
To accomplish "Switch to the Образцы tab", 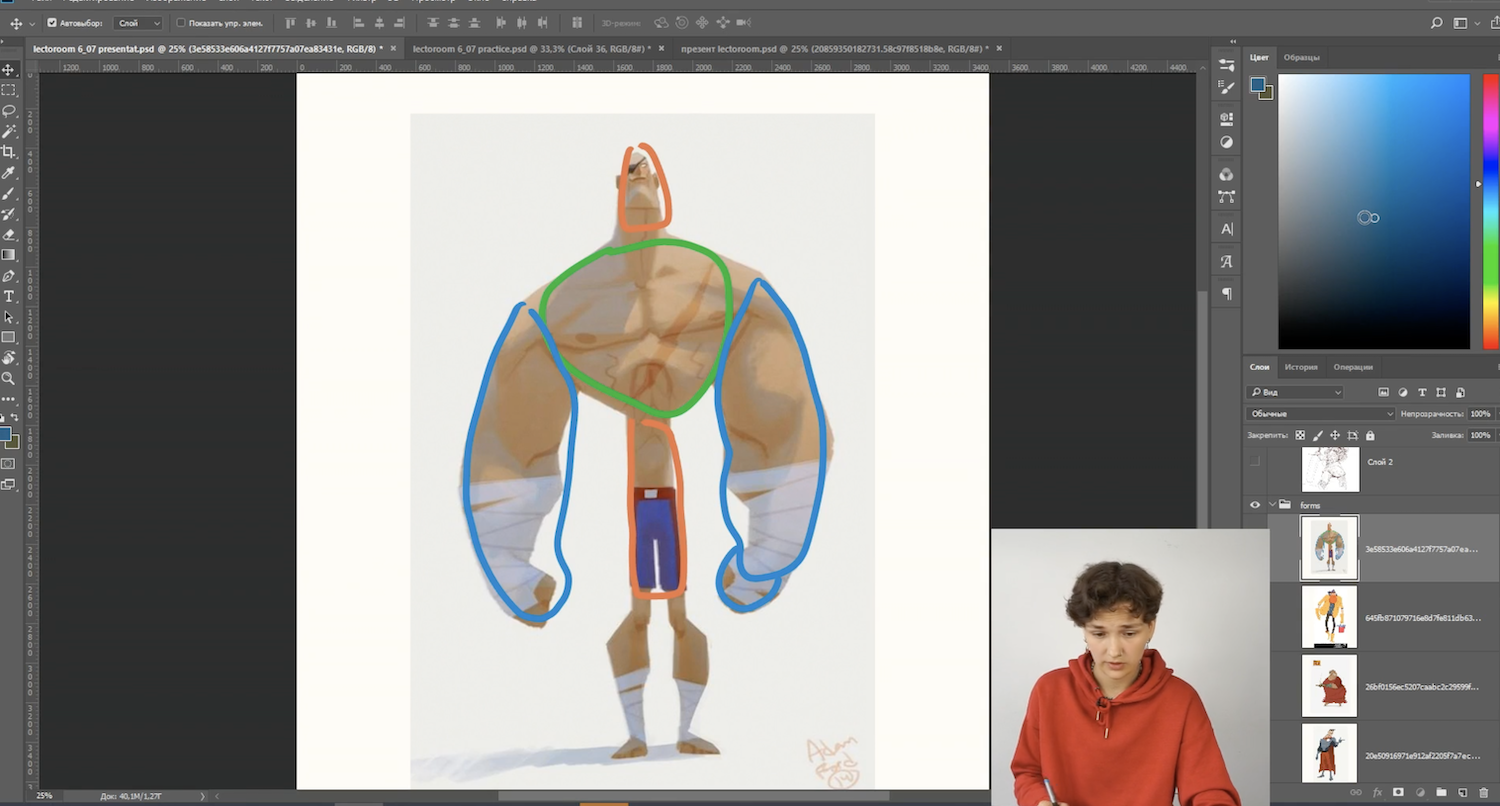I will click(1301, 58).
